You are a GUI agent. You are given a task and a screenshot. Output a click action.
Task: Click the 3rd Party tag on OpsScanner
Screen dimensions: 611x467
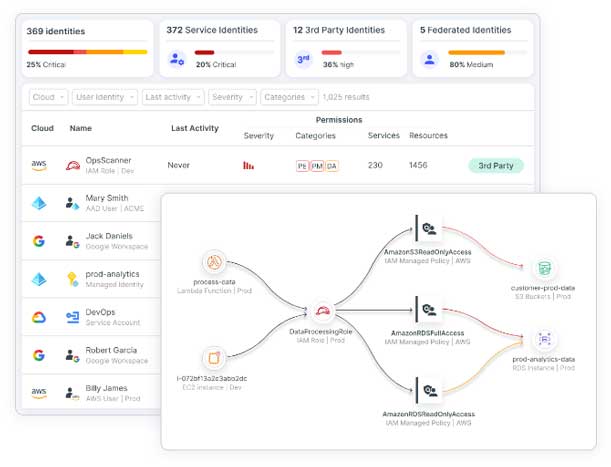pyautogui.click(x=495, y=165)
